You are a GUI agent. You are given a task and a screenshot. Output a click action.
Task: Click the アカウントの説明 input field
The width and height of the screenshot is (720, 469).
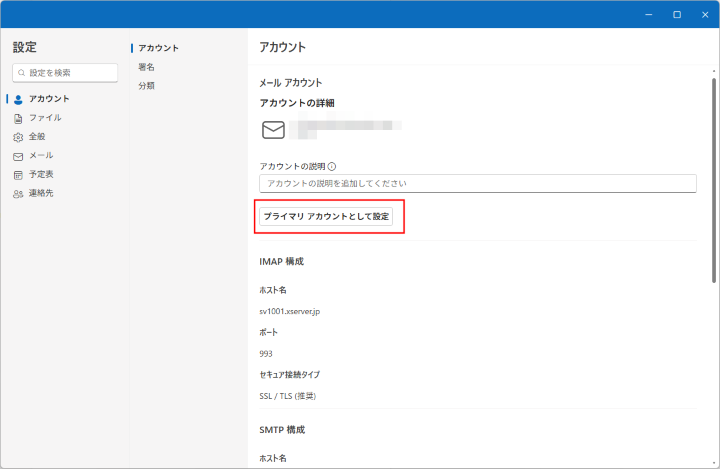point(478,183)
